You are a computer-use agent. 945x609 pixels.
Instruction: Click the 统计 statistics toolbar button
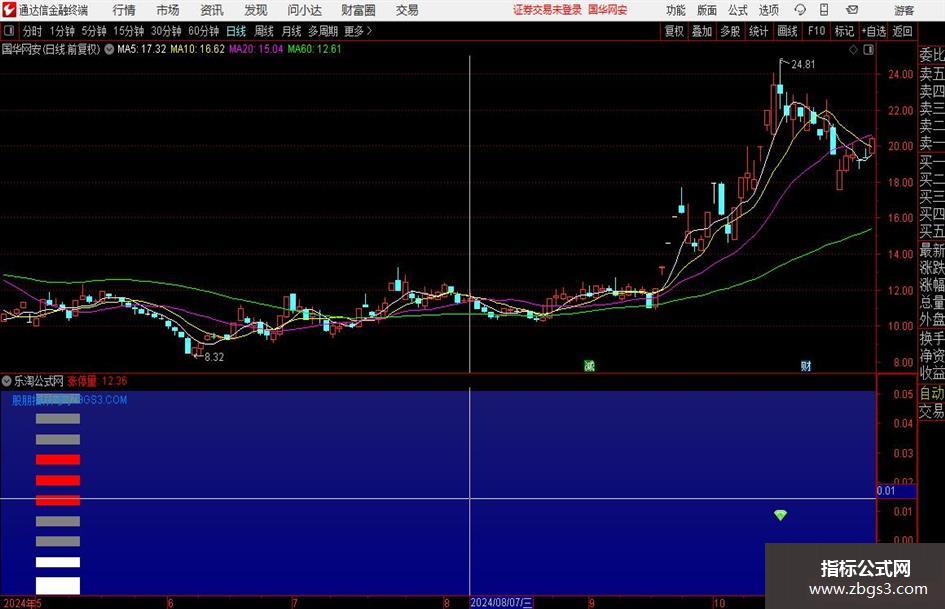pos(759,31)
